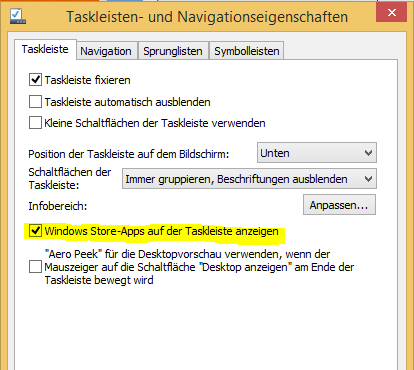The width and height of the screenshot is (414, 370).
Task: Expand the Immer gruppieren dropdown
Action: [x=249, y=179]
